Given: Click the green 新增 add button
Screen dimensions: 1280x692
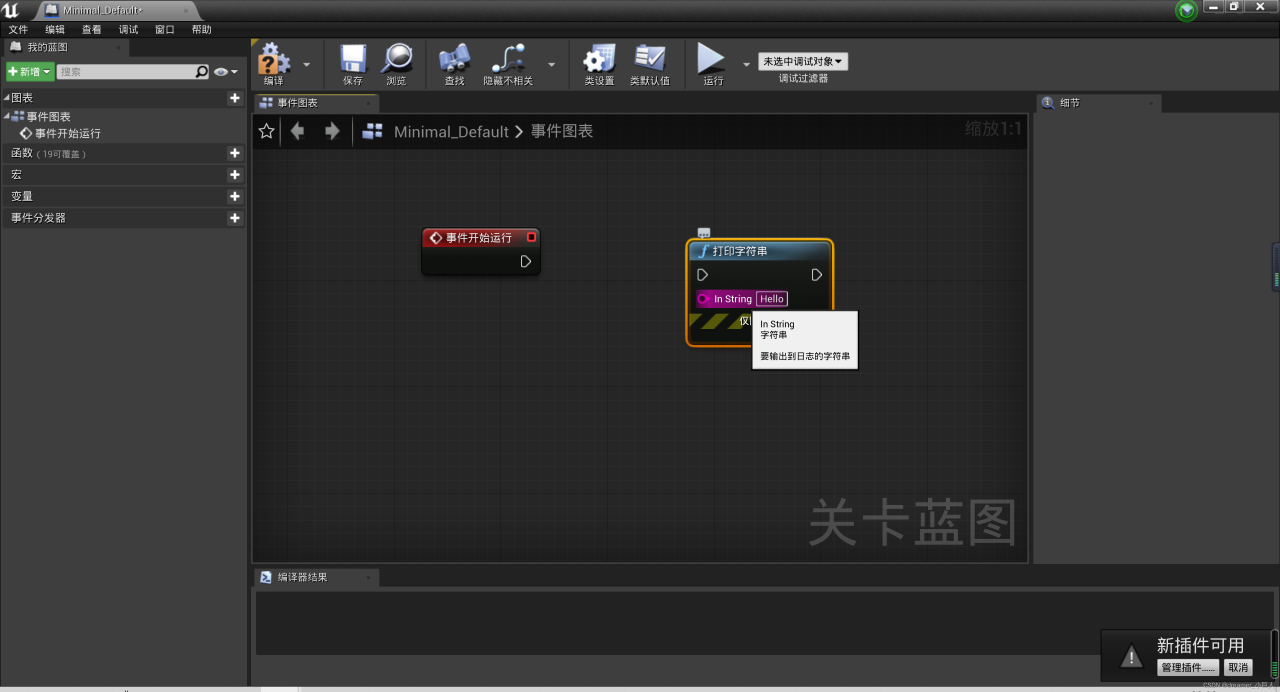Looking at the screenshot, I should [30, 72].
